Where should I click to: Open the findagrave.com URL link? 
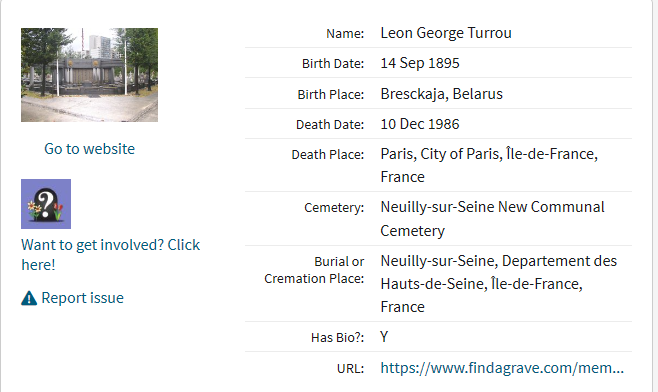(x=502, y=368)
